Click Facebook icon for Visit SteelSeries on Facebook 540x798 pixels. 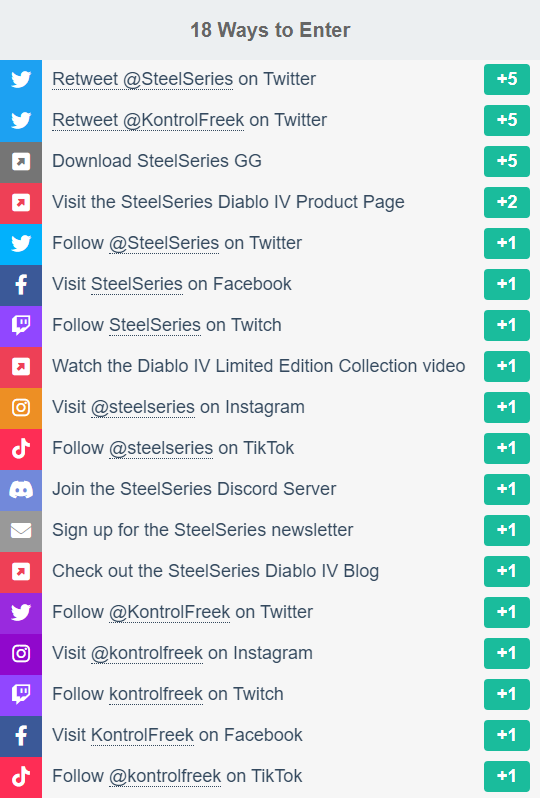21,285
